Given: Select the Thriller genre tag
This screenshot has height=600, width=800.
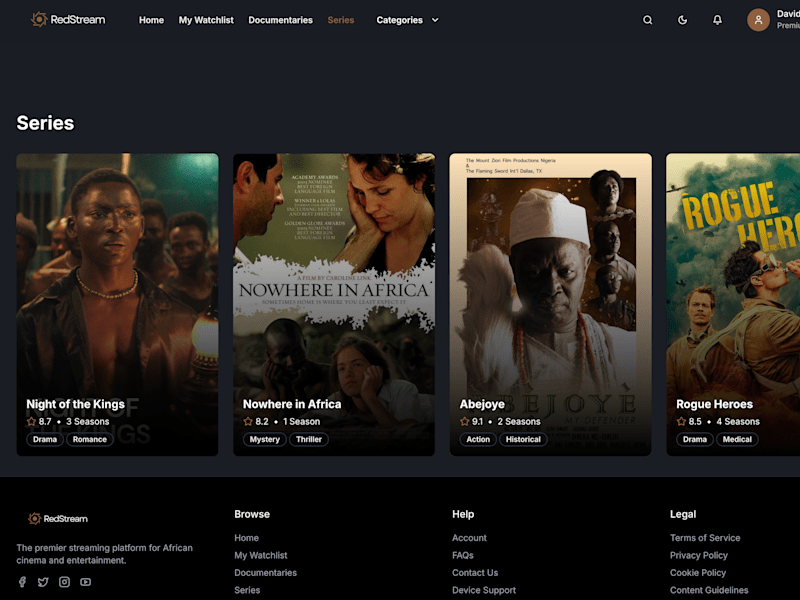Looking at the screenshot, I should pyautogui.click(x=309, y=439).
